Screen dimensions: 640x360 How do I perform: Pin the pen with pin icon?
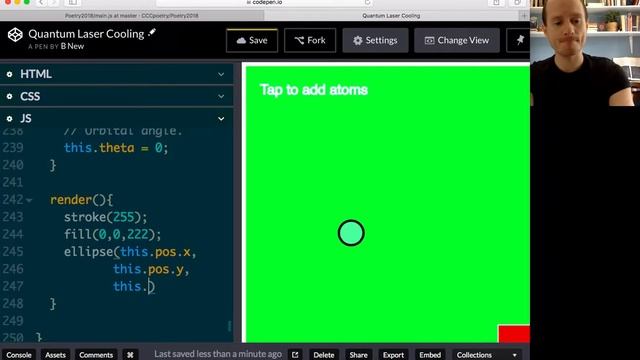point(520,40)
